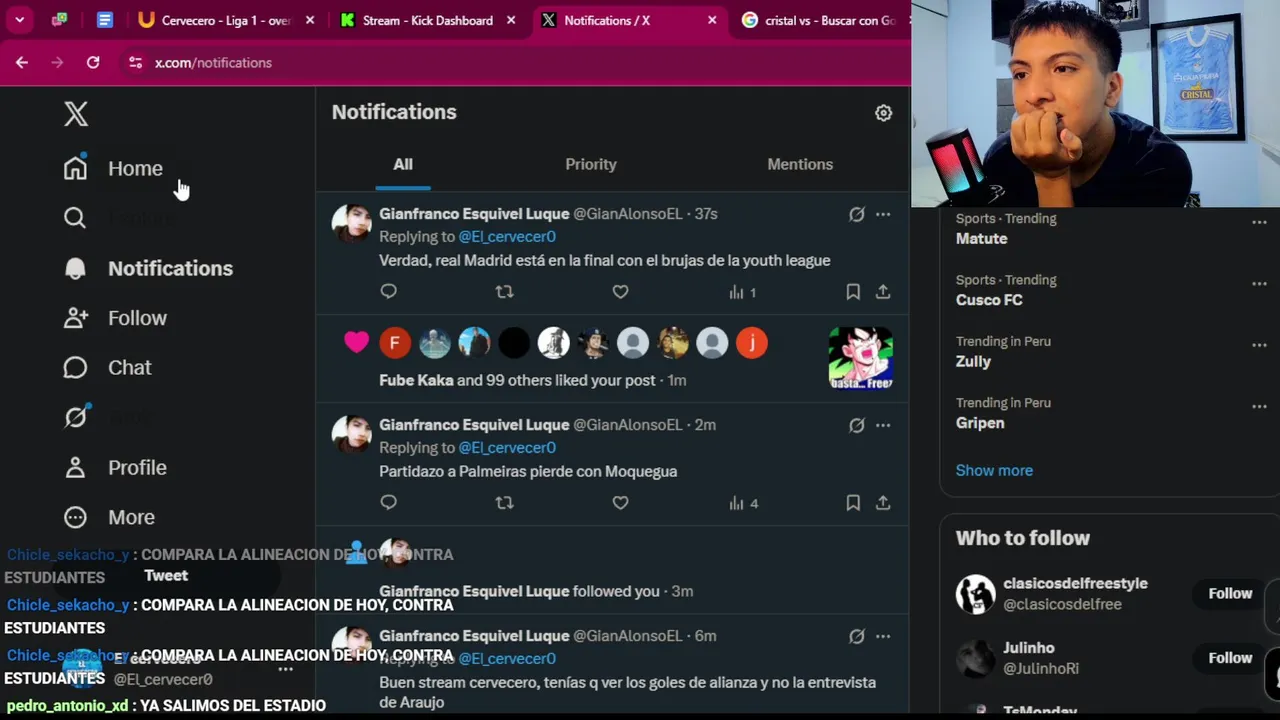The width and height of the screenshot is (1280, 720).
Task: Bookmark the Verdad real Madrid post
Action: point(853,291)
